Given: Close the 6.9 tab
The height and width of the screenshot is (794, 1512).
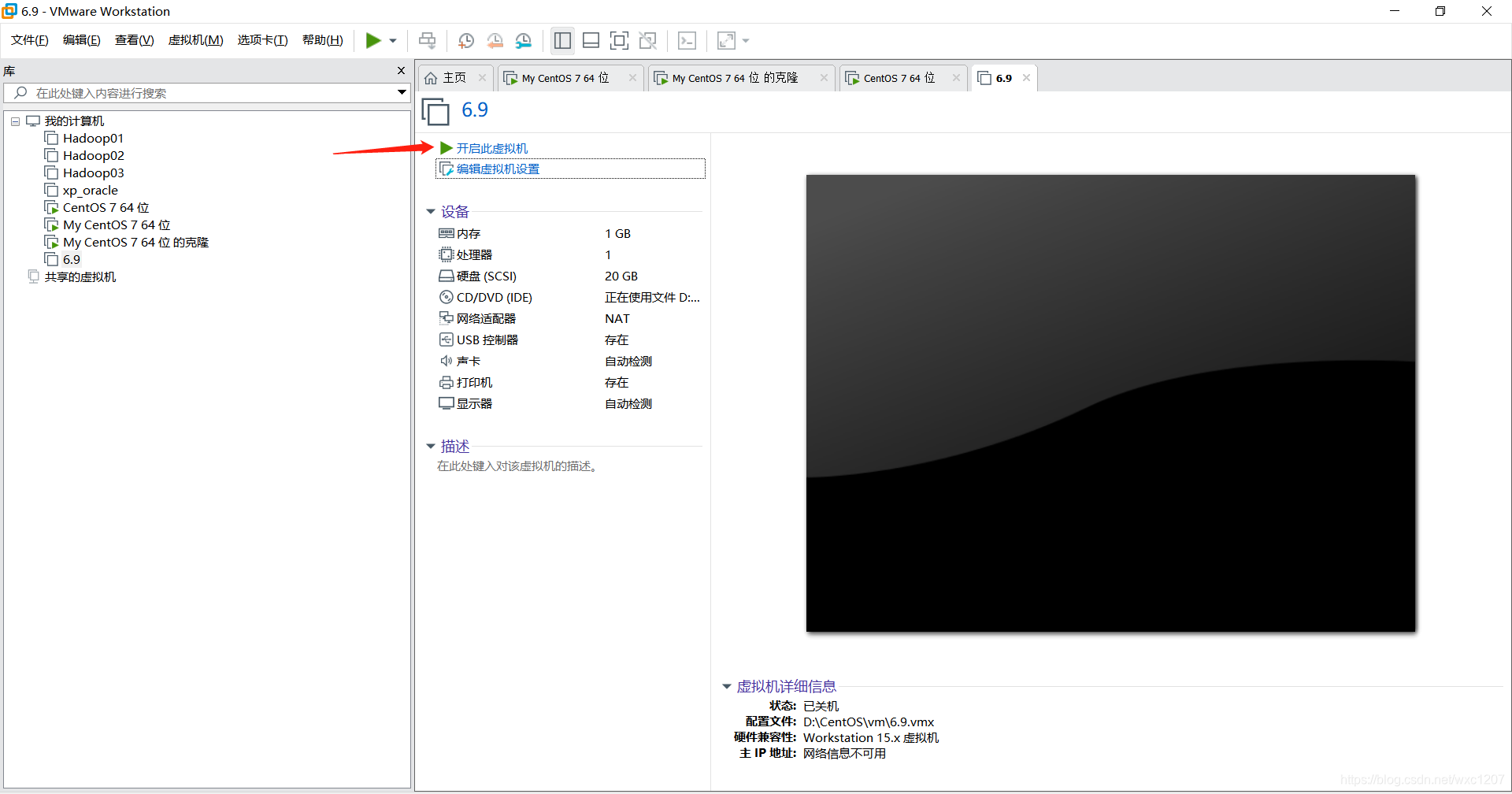Looking at the screenshot, I should click(x=1026, y=78).
